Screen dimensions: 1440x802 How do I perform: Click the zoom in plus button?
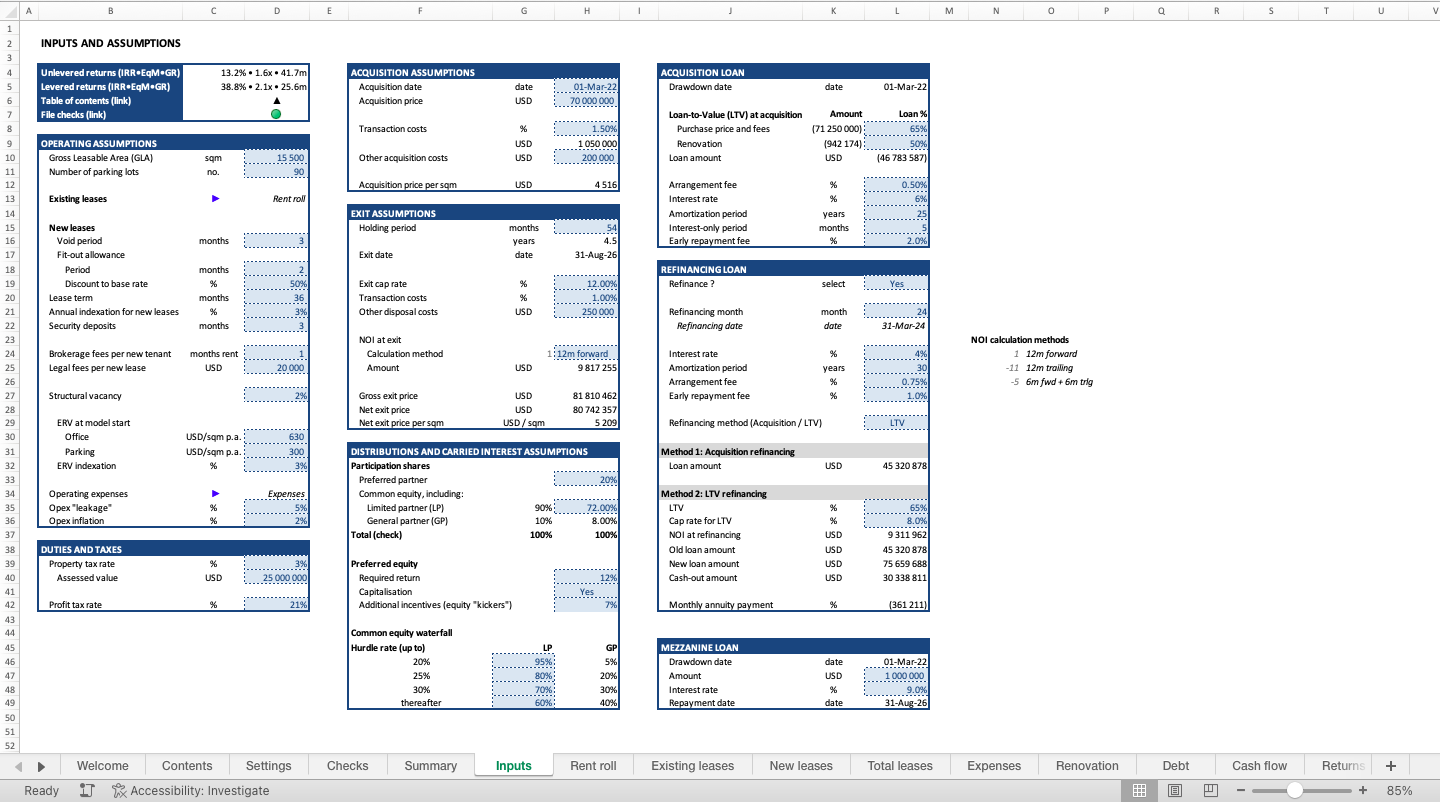click(1362, 790)
